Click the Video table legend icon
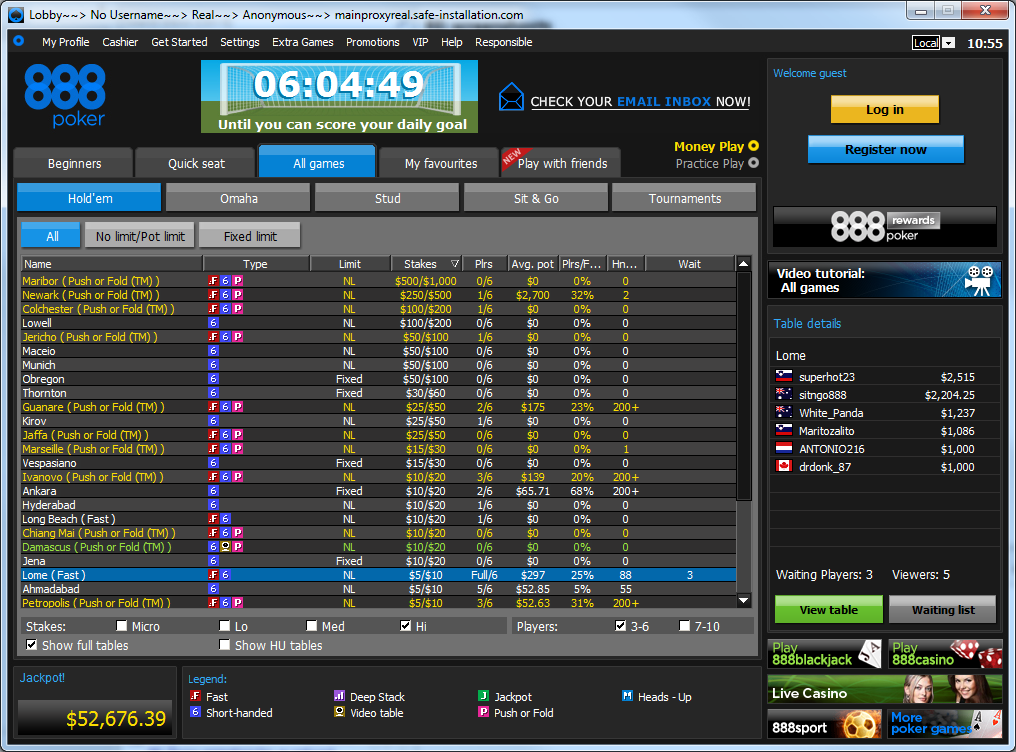 click(x=339, y=712)
